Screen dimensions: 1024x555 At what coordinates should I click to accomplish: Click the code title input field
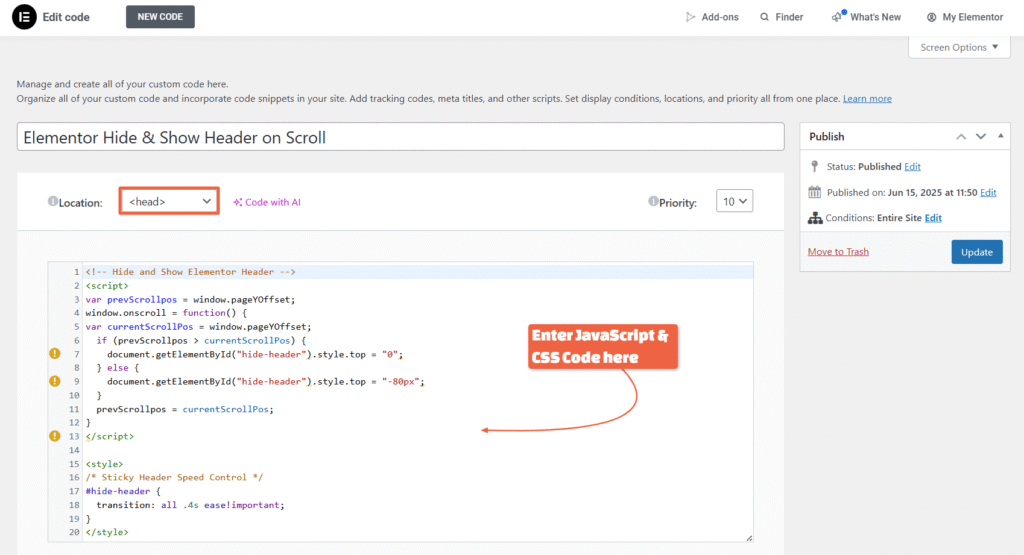click(x=400, y=137)
